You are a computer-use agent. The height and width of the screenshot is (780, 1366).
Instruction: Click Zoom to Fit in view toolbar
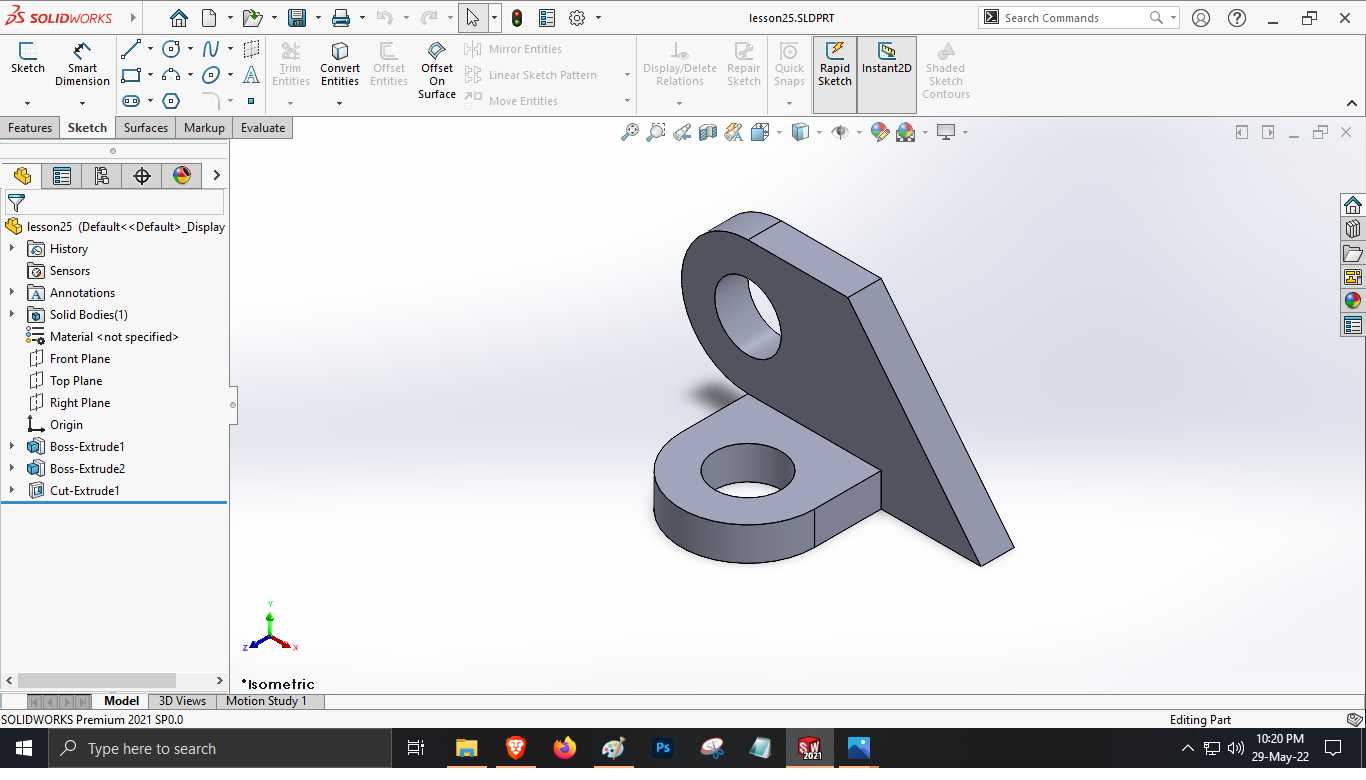pyautogui.click(x=630, y=132)
